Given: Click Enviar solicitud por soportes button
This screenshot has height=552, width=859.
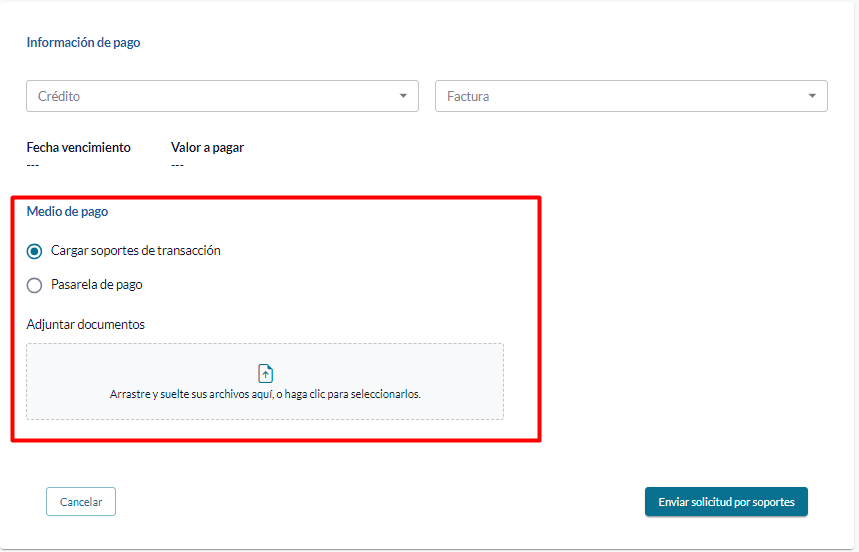Looking at the screenshot, I should pyautogui.click(x=726, y=502).
